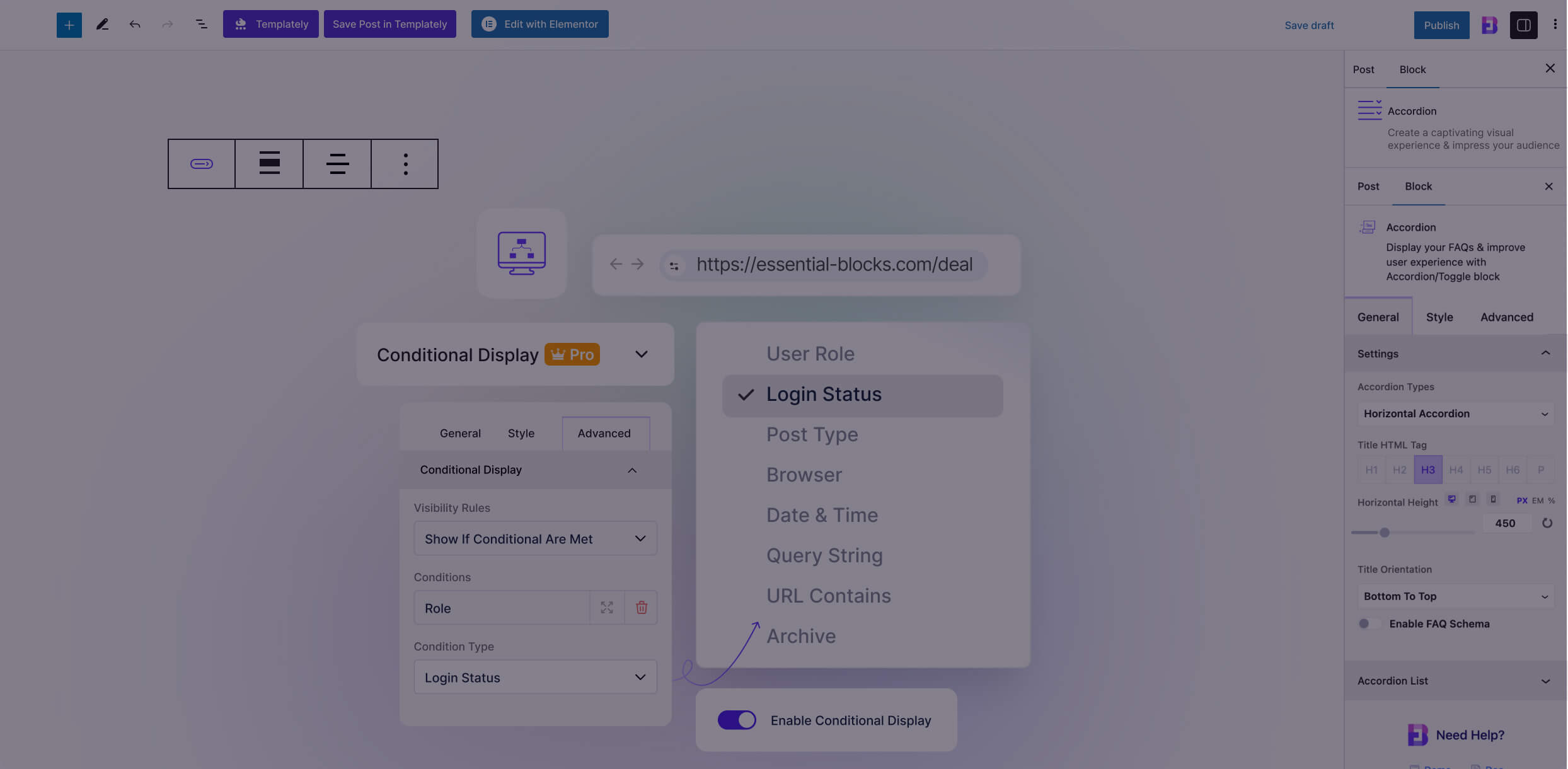Select Advanced tab in mockup panel
Viewport: 1568px width, 769px height.
click(604, 433)
